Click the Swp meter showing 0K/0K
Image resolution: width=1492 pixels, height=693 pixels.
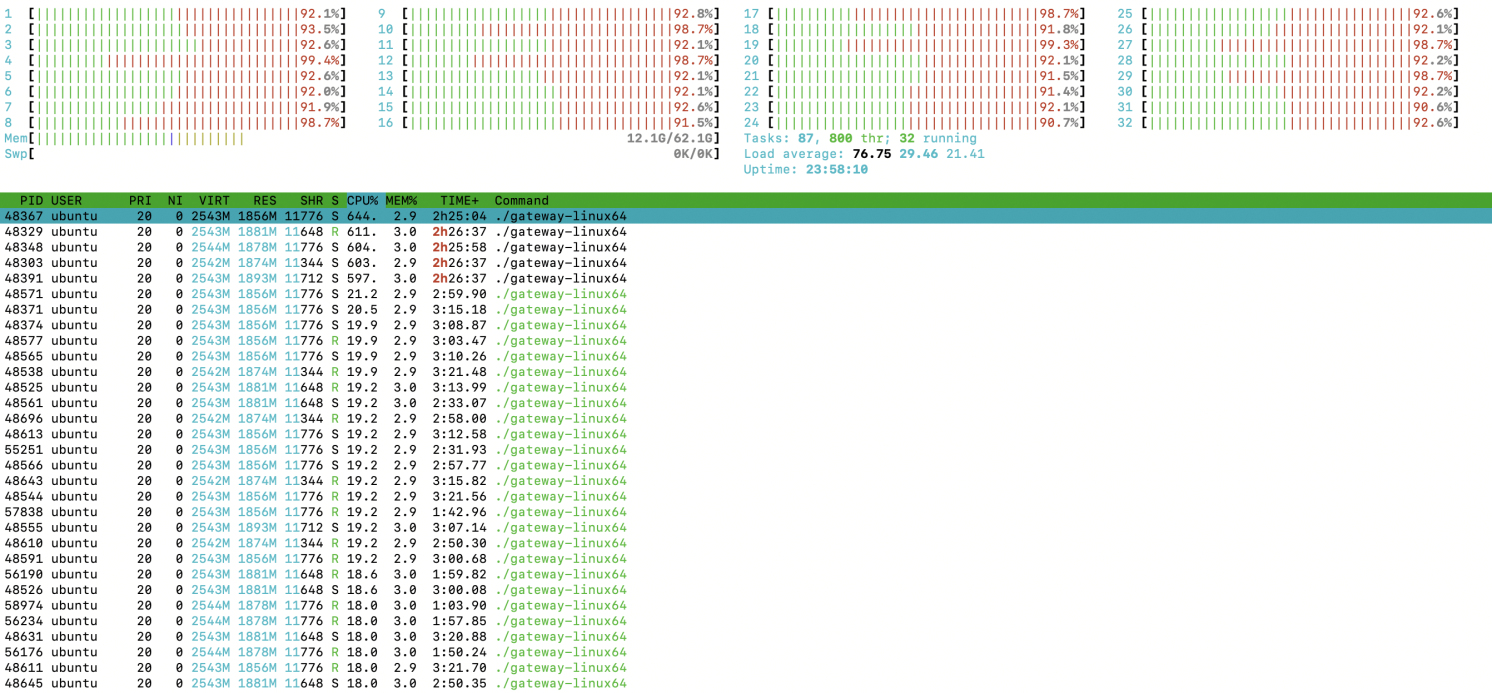pyautogui.click(x=362, y=154)
